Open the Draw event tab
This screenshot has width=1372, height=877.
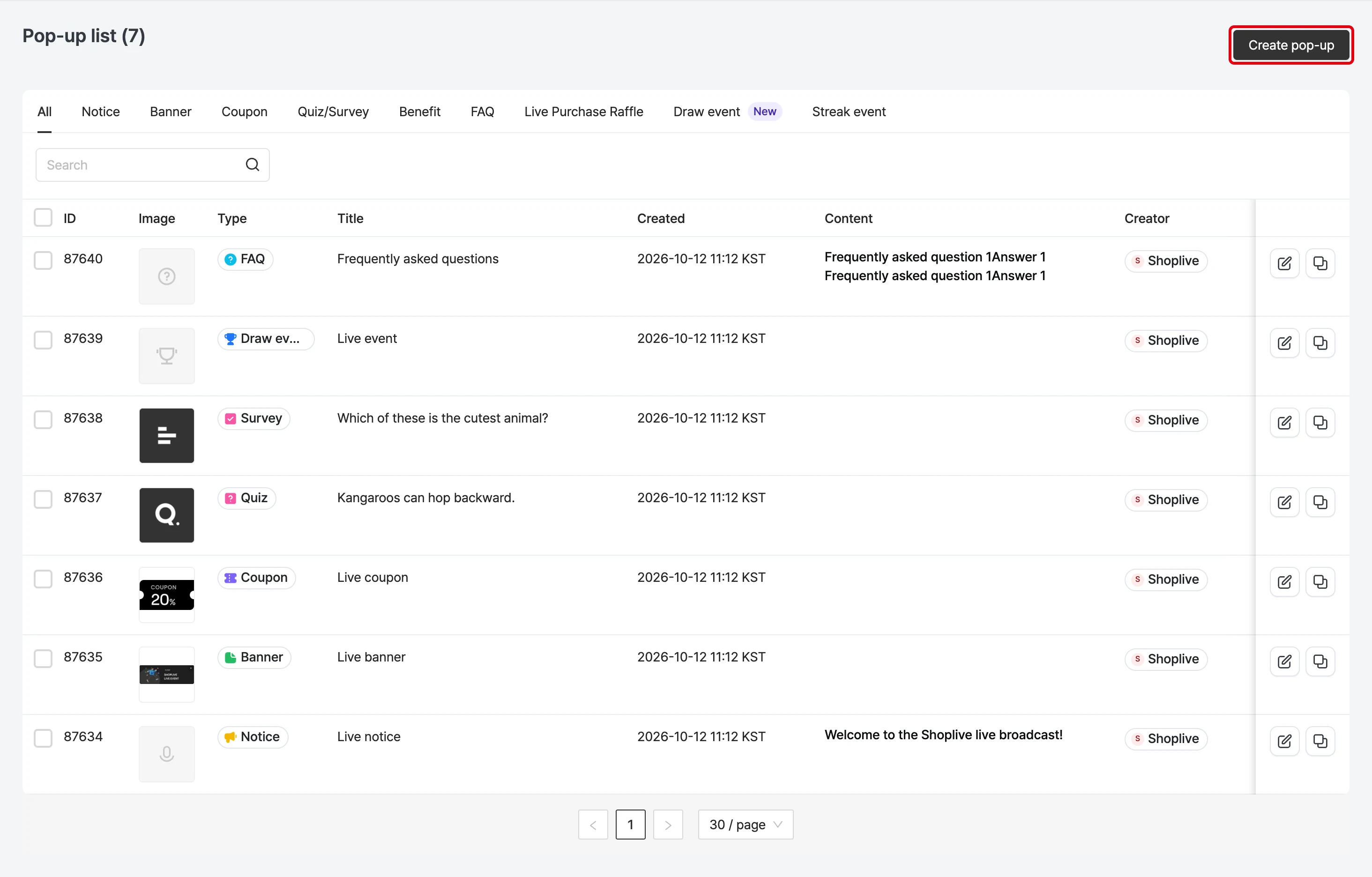point(727,111)
